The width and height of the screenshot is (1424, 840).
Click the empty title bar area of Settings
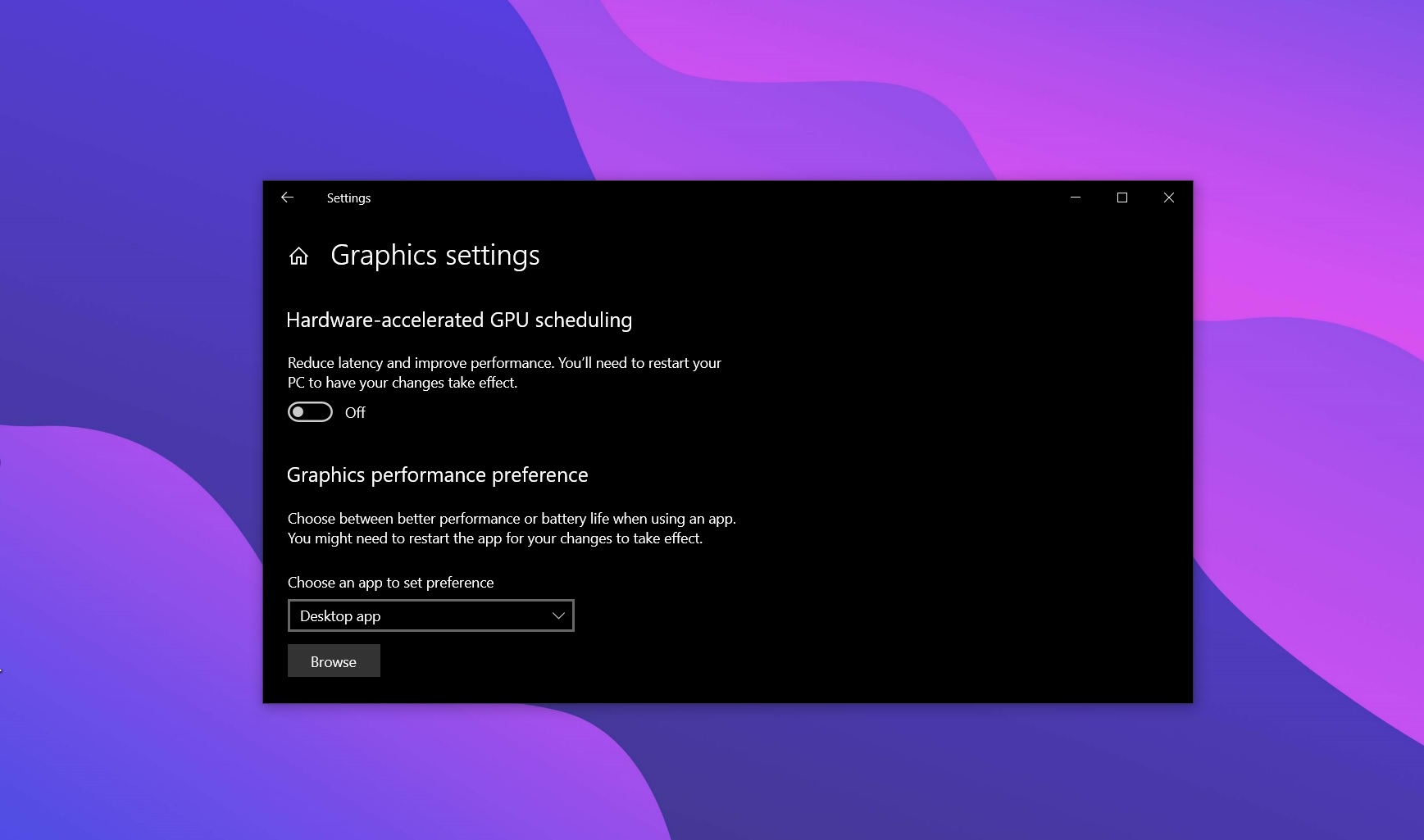coord(697,198)
